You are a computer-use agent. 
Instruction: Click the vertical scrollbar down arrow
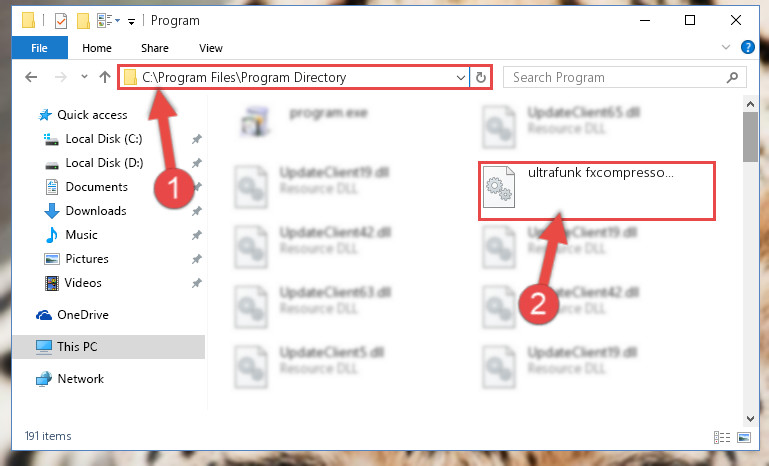click(750, 418)
